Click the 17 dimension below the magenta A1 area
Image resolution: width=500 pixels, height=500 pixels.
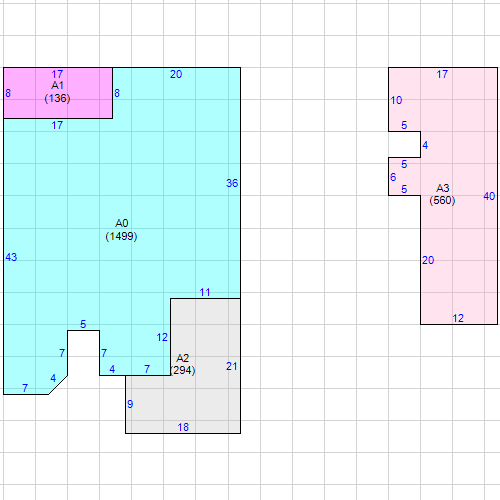coord(57,125)
